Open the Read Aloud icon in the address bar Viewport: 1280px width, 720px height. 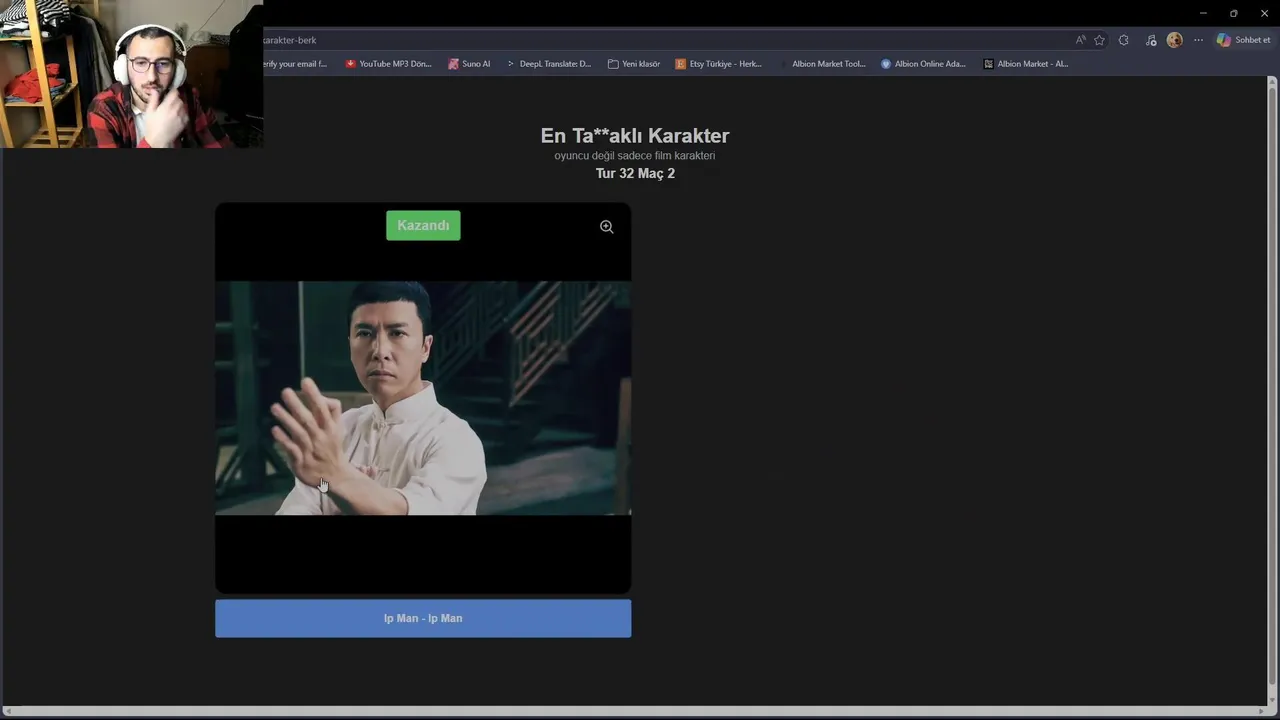[x=1080, y=40]
